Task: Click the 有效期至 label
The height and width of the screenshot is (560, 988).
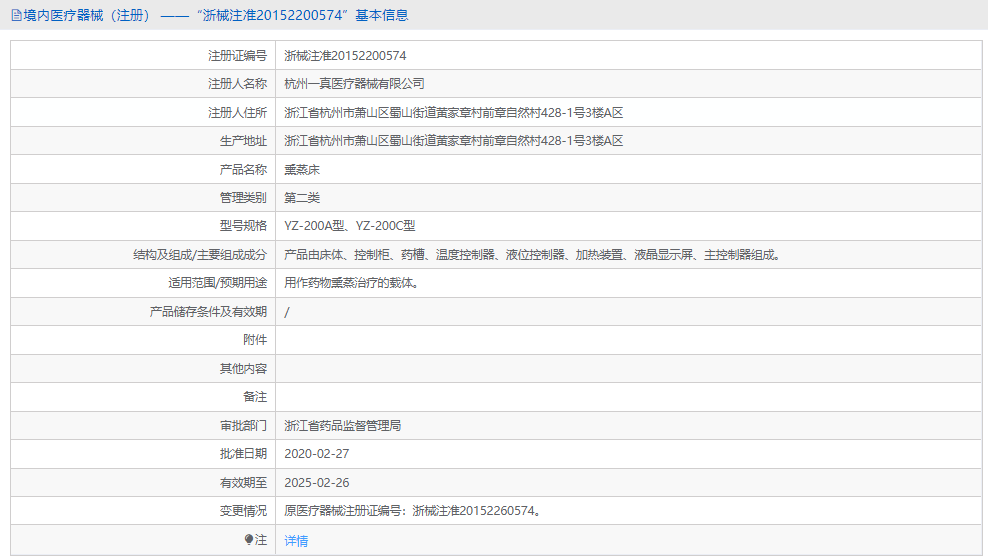Action: point(243,483)
